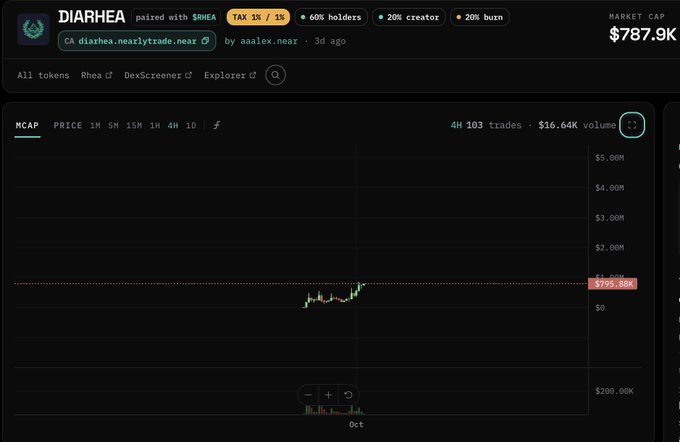The width and height of the screenshot is (680, 442).
Task: Select the 1M timeframe
Action: click(95, 125)
